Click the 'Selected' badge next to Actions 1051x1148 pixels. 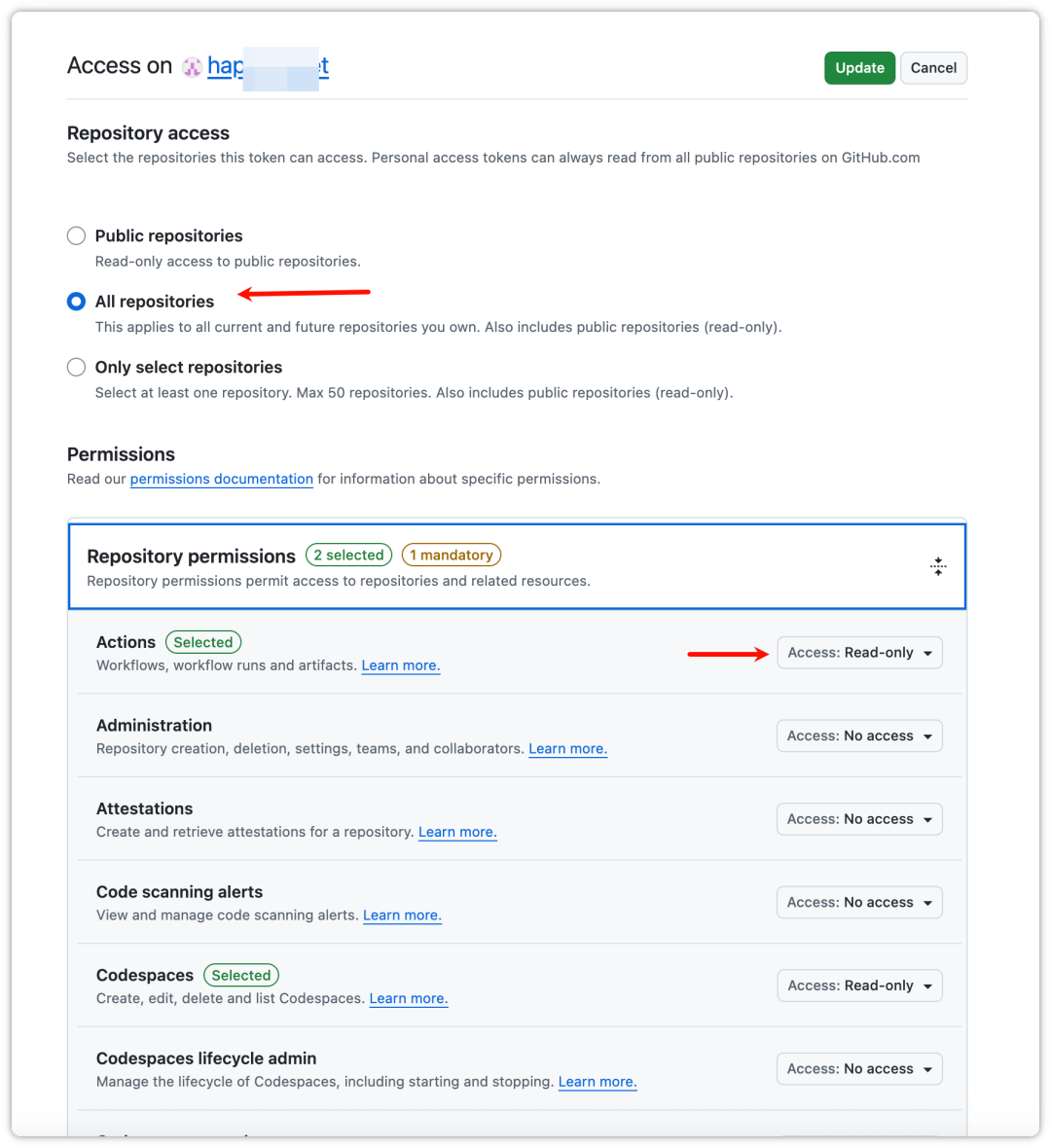[x=203, y=641]
